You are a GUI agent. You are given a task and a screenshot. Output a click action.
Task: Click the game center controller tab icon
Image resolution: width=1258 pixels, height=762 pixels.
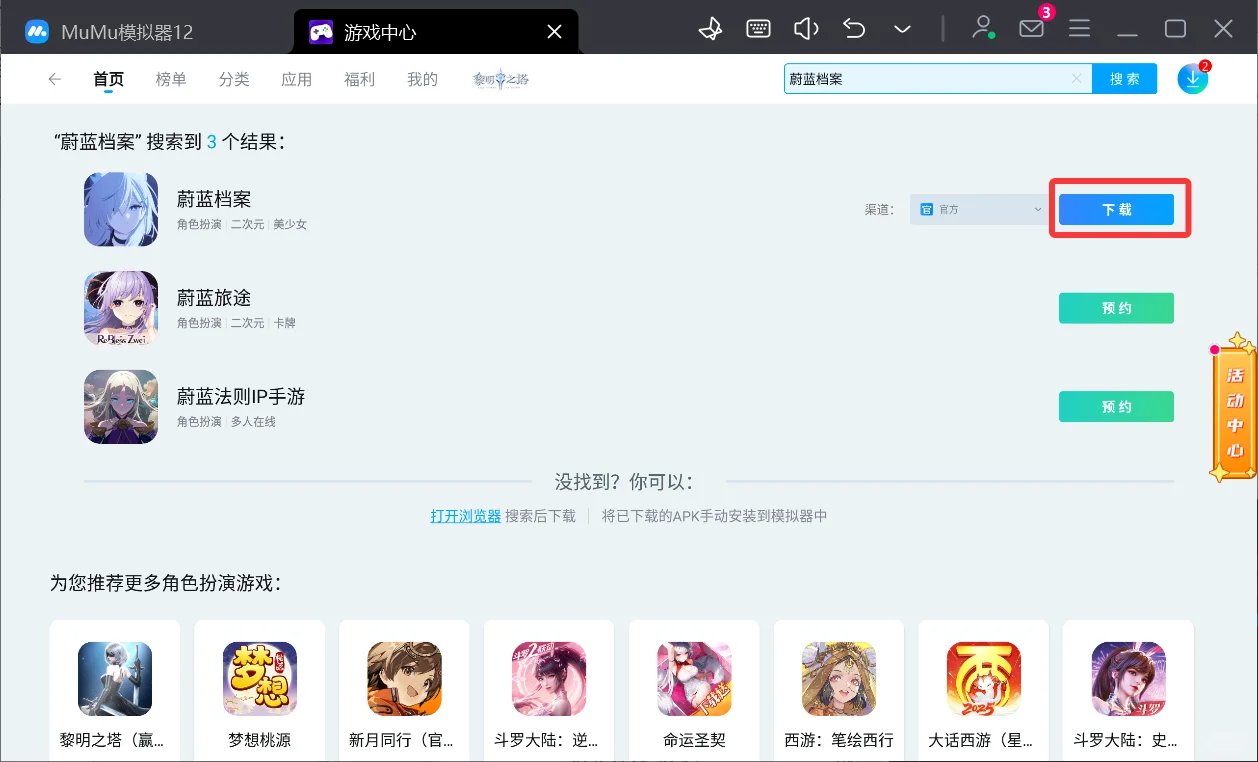coord(321,32)
